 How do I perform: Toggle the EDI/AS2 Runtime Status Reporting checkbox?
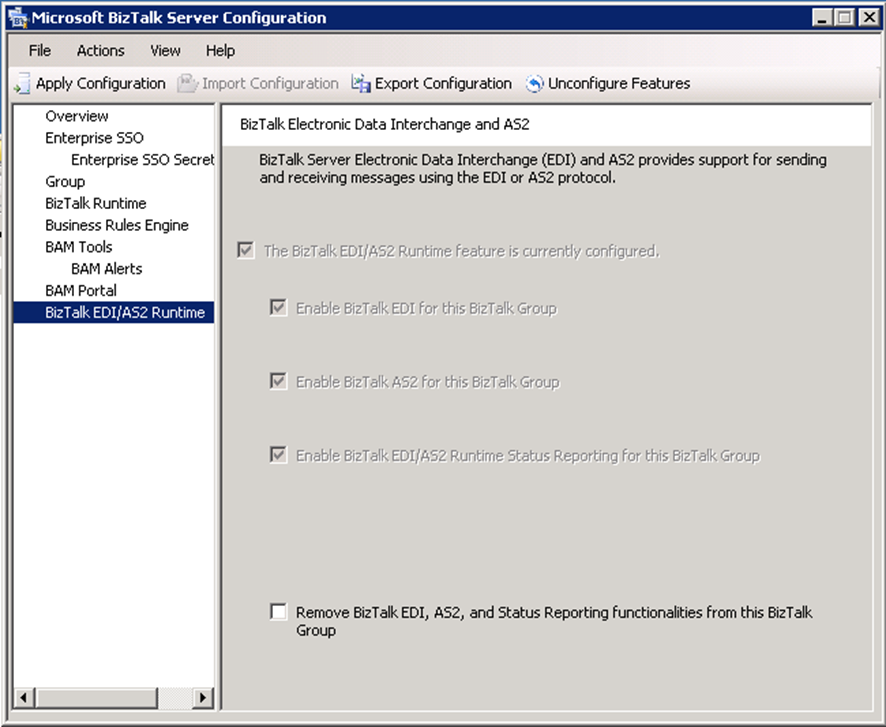(x=278, y=456)
